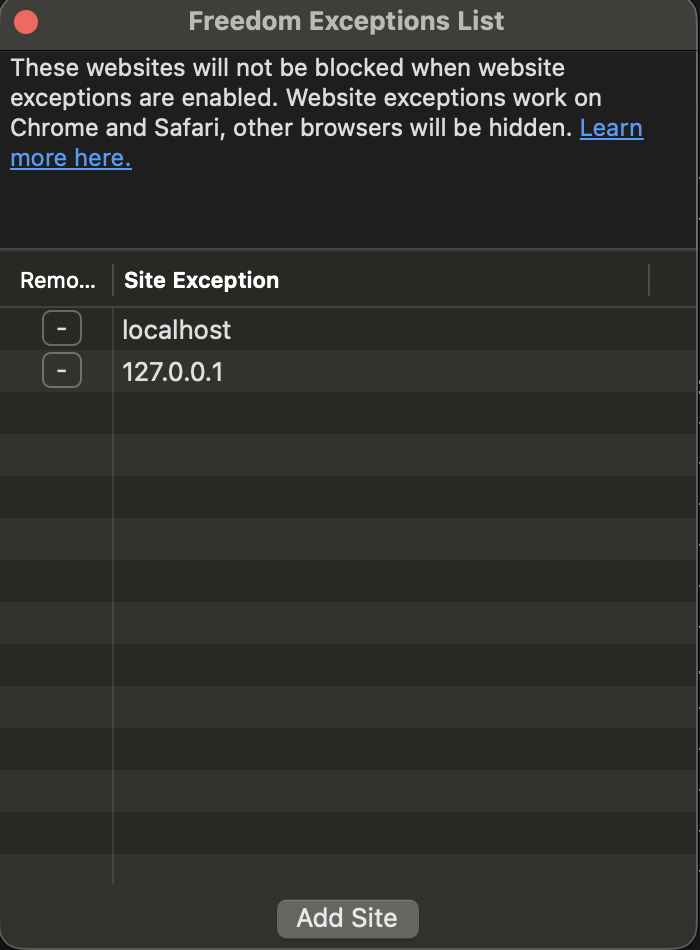Click the minus icon beside 127.0.0.1
This screenshot has height=950, width=700.
(x=61, y=369)
